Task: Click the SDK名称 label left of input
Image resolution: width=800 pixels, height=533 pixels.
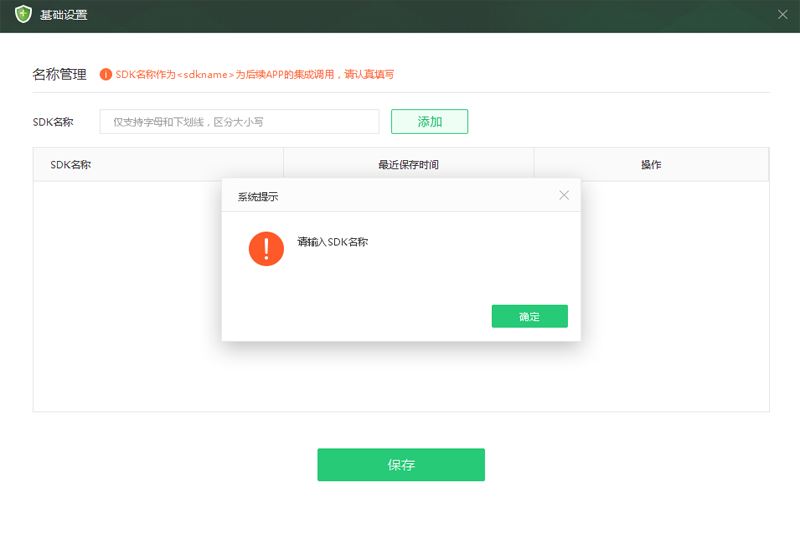Action: tap(53, 122)
